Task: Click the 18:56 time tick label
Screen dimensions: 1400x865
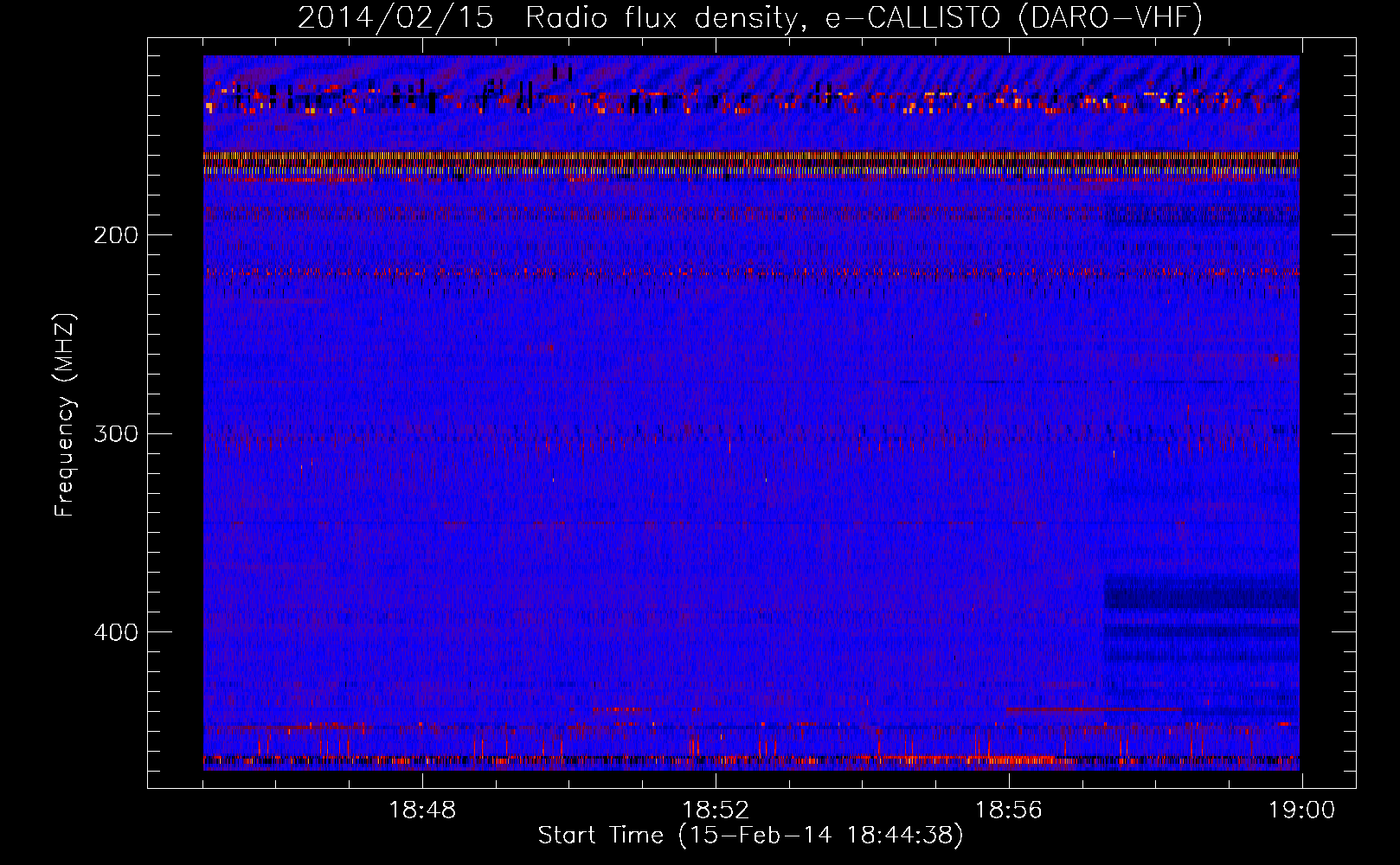Action: 1009,811
